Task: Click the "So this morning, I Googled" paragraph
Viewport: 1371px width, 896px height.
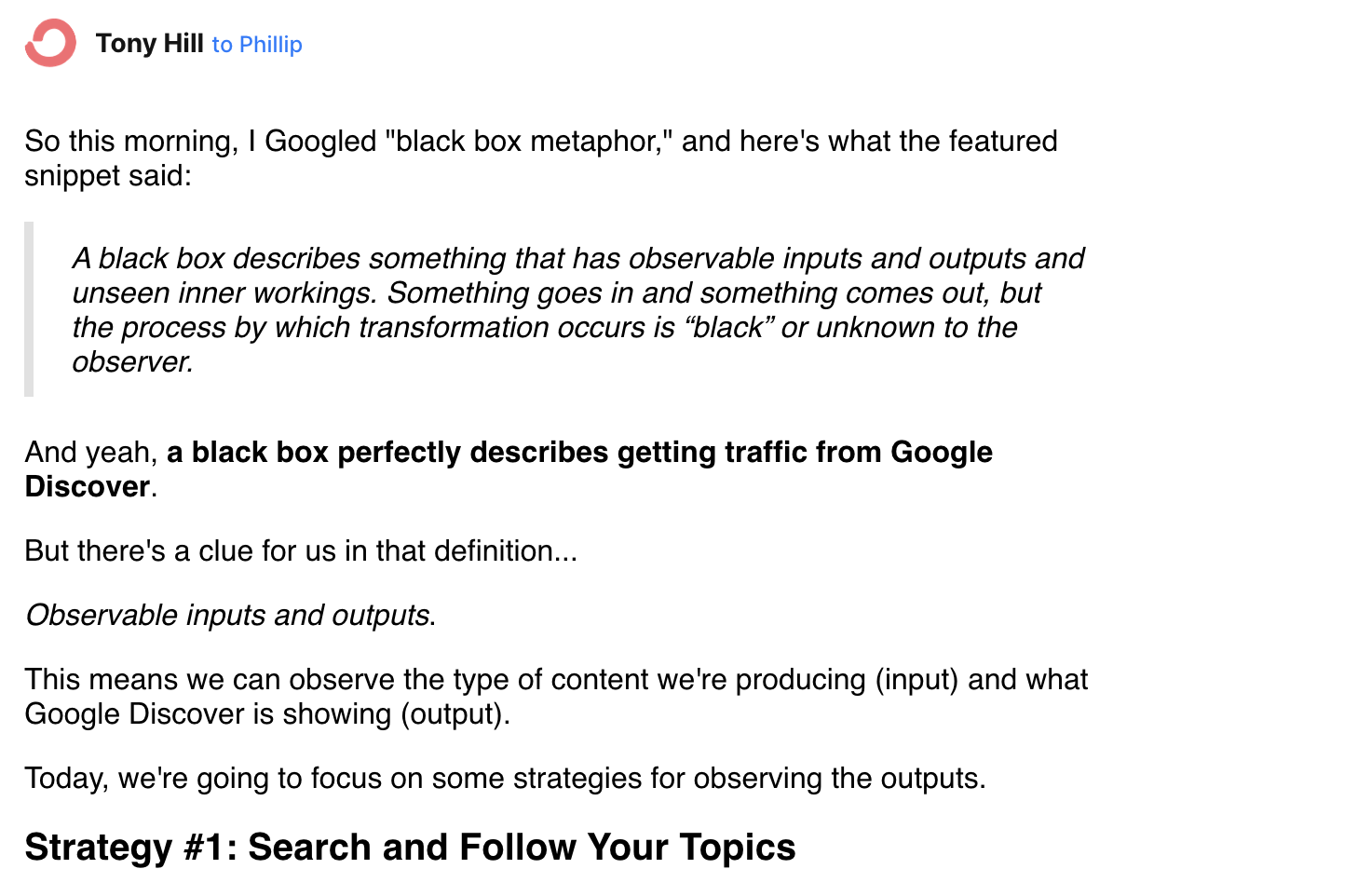Action: (x=541, y=158)
